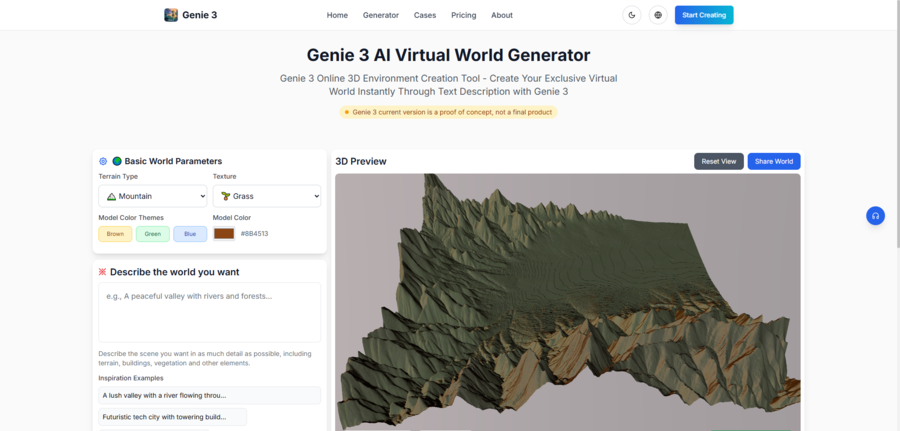Open language selector globe icon
900x431 pixels.
coord(657,15)
